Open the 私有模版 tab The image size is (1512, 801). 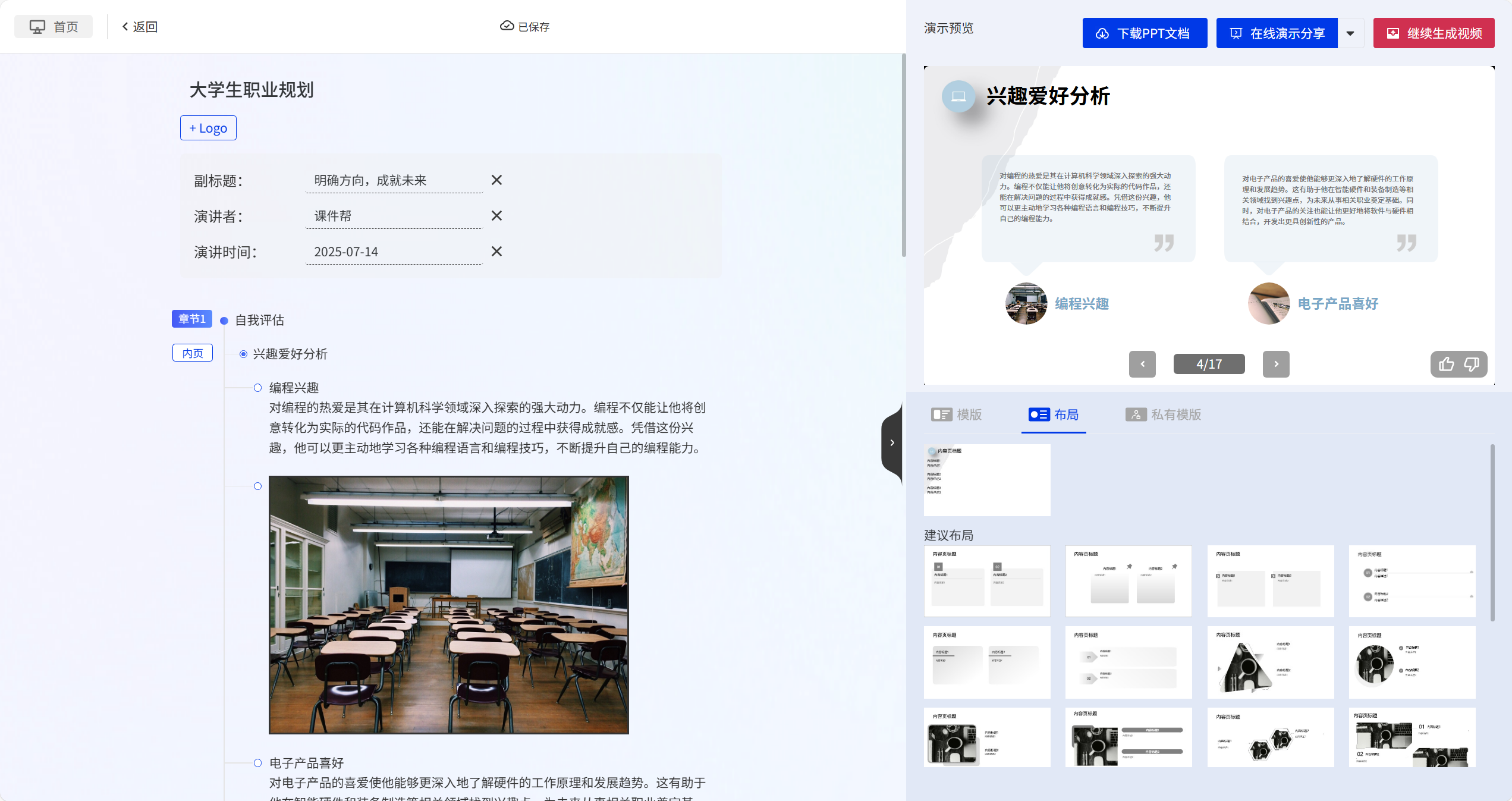click(1164, 414)
